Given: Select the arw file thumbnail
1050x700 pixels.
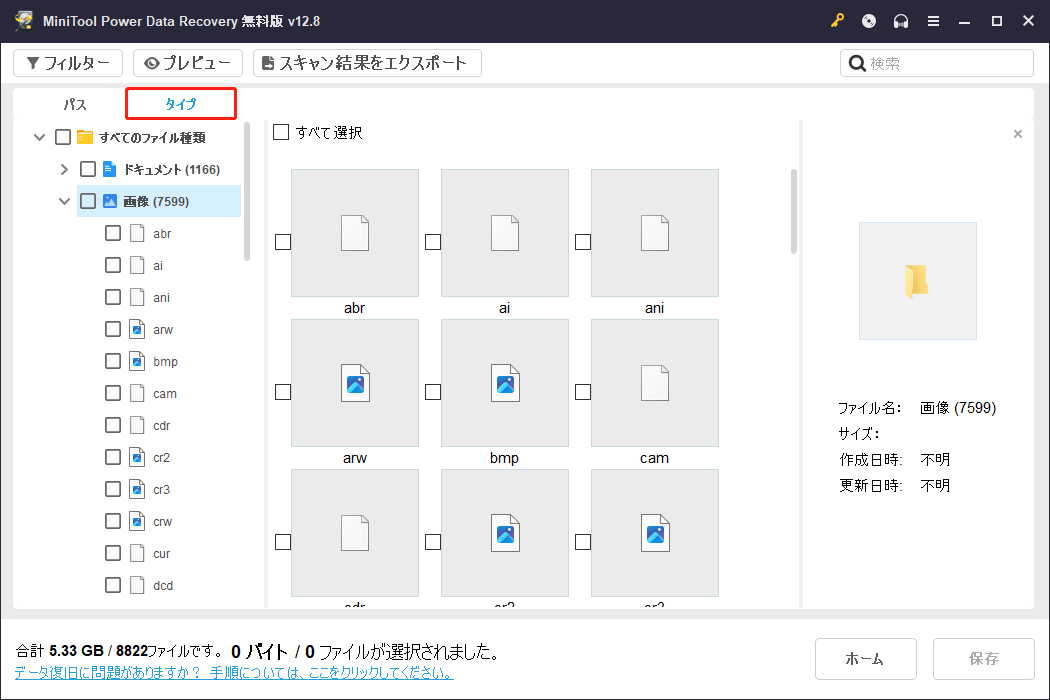Looking at the screenshot, I should pos(354,382).
